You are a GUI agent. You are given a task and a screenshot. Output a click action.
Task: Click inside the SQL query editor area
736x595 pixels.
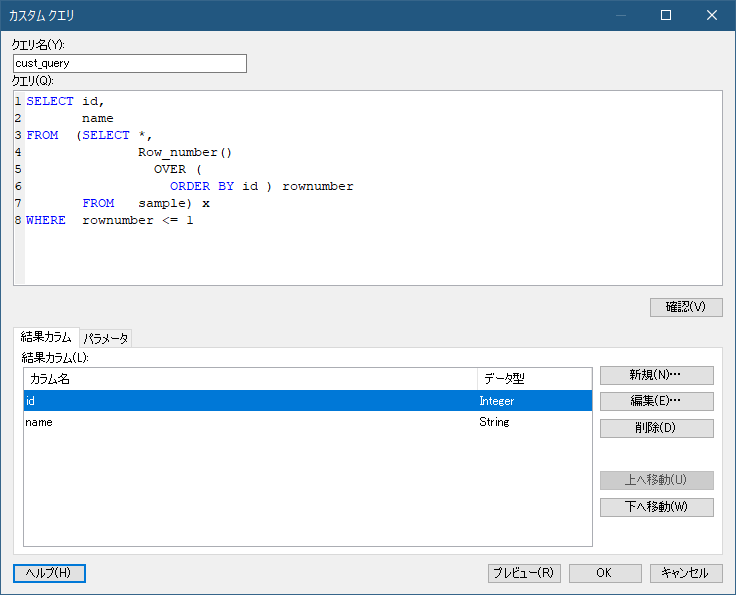pos(368,188)
